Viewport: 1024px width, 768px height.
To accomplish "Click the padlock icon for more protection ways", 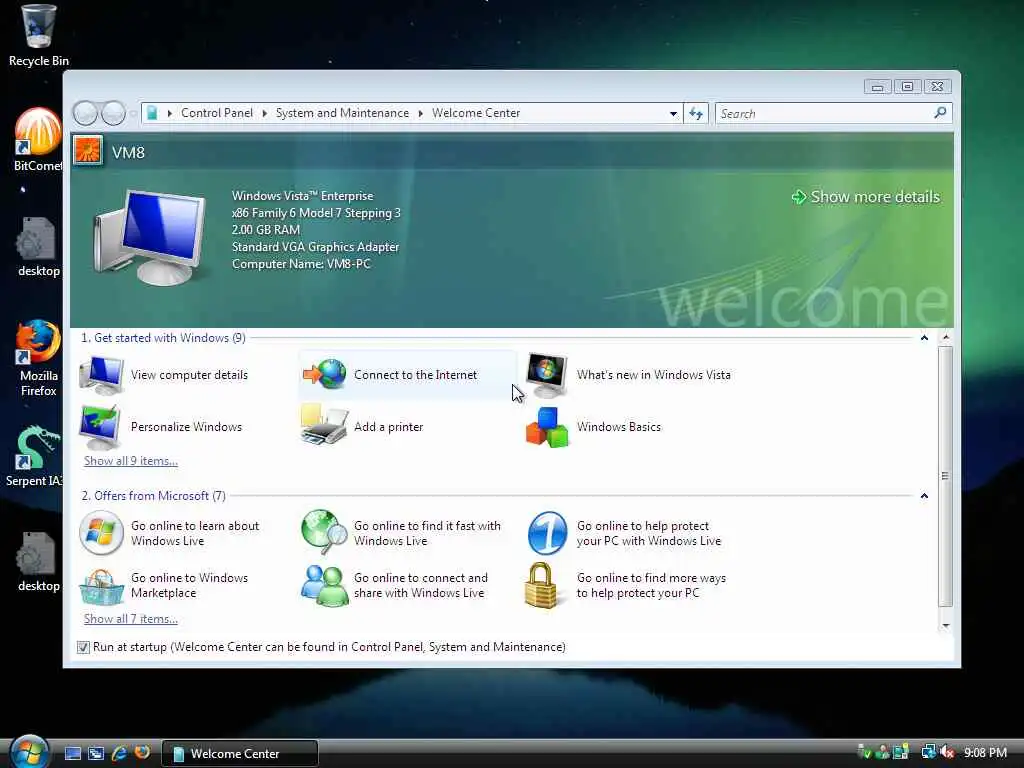I will click(541, 585).
